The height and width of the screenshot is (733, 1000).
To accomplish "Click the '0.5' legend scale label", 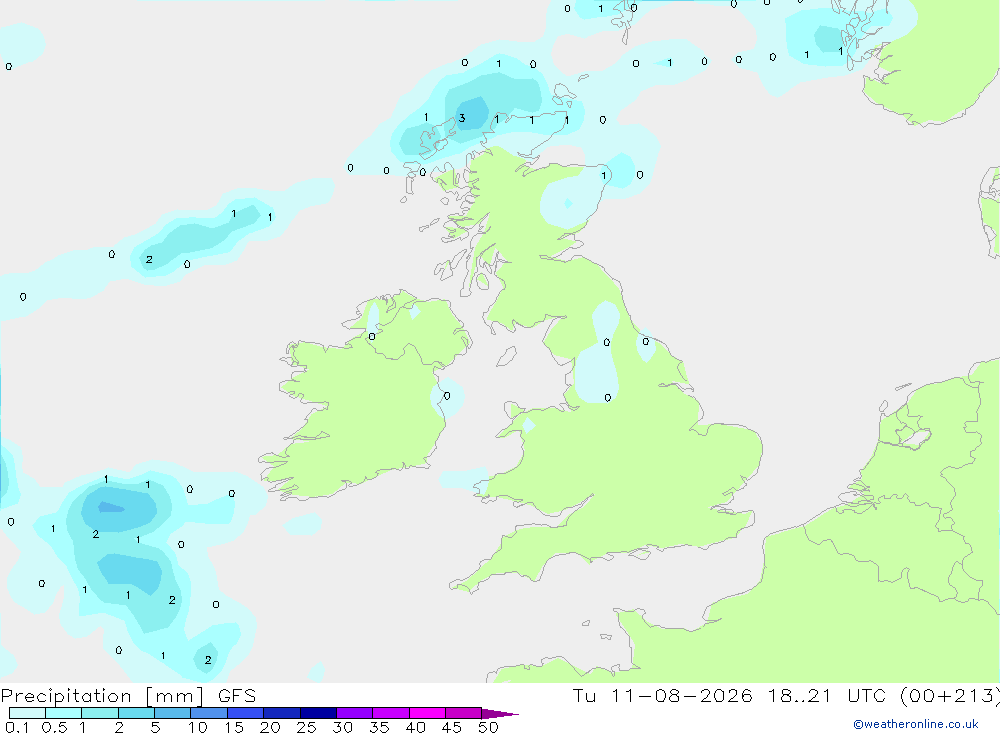I will click(x=54, y=727).
